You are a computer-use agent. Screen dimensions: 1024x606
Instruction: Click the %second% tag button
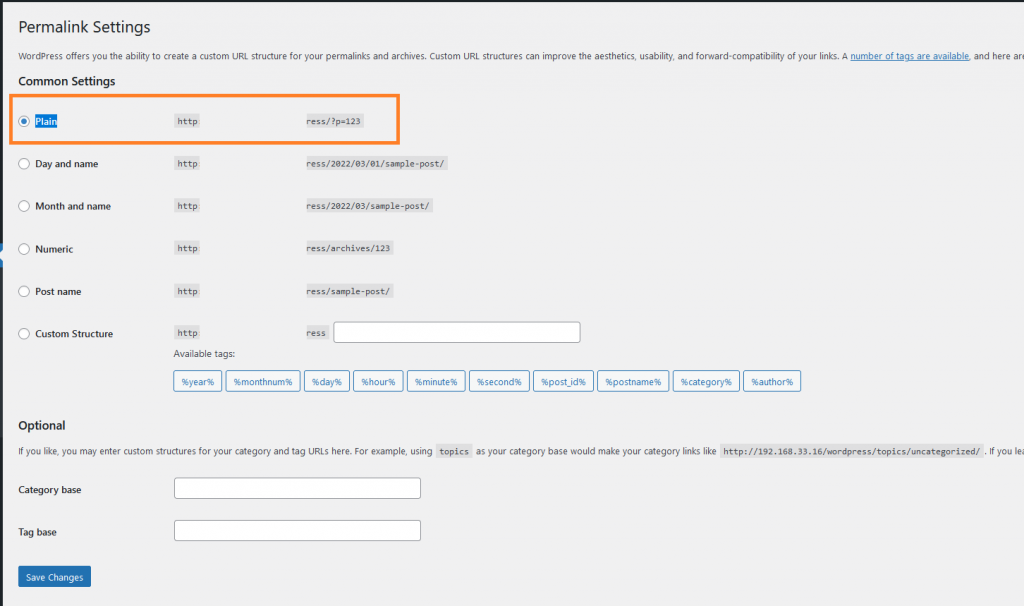499,381
